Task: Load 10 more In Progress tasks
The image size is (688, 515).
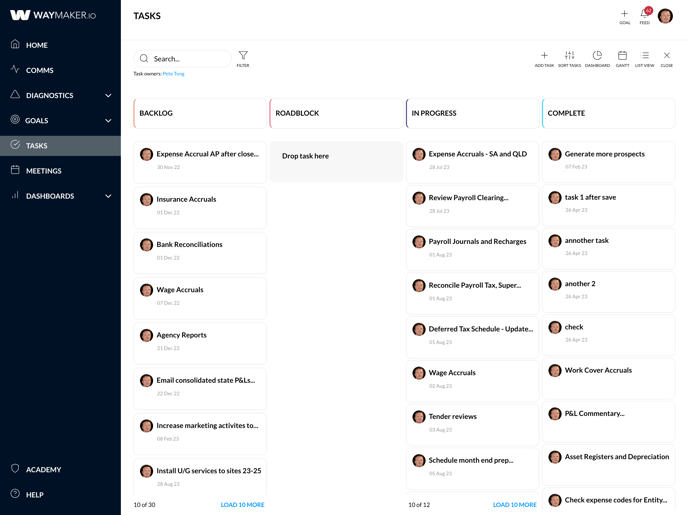Action: coord(515,505)
